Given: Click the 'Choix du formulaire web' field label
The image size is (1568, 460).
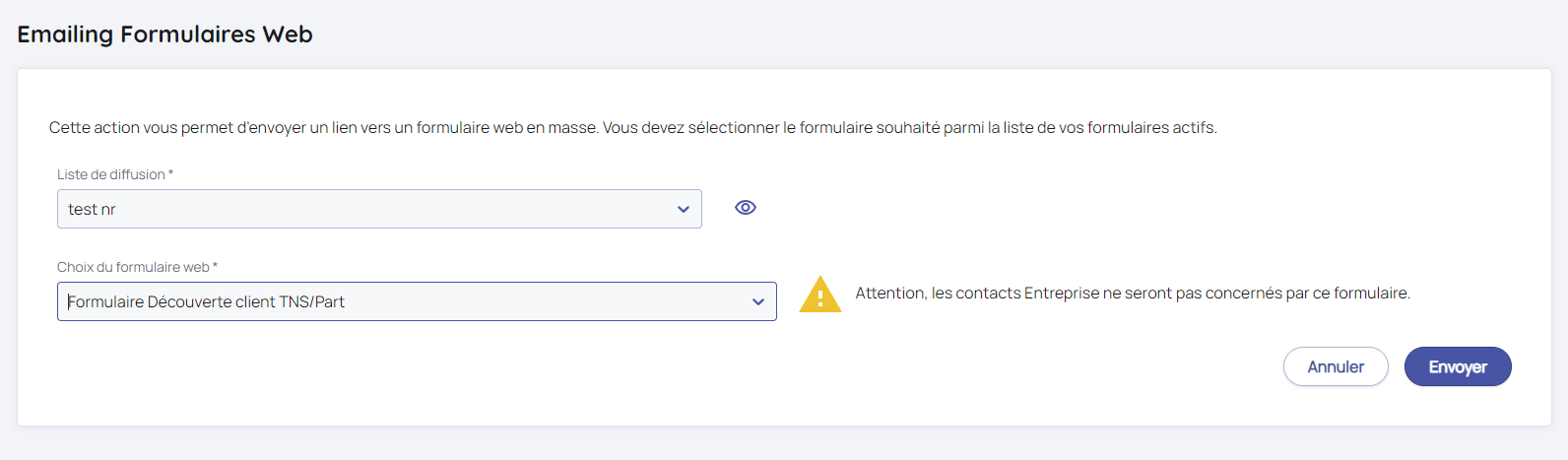Looking at the screenshot, I should 133,267.
